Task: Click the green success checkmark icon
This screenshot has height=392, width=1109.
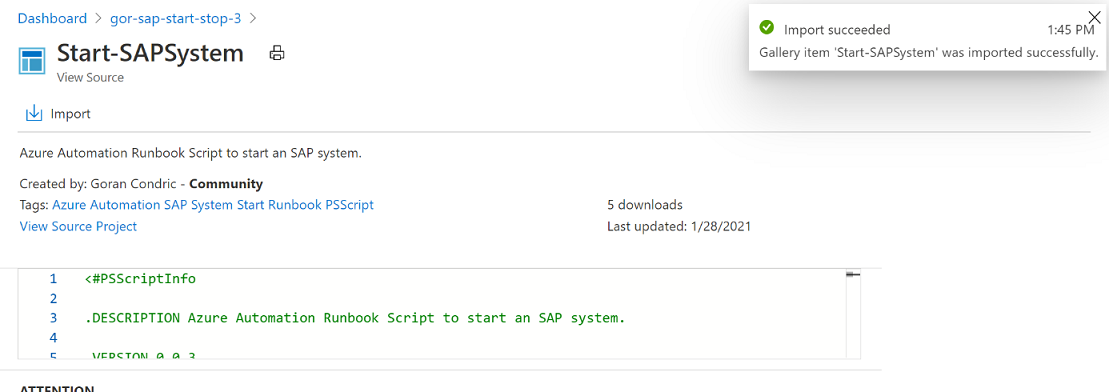Action: coord(766,28)
